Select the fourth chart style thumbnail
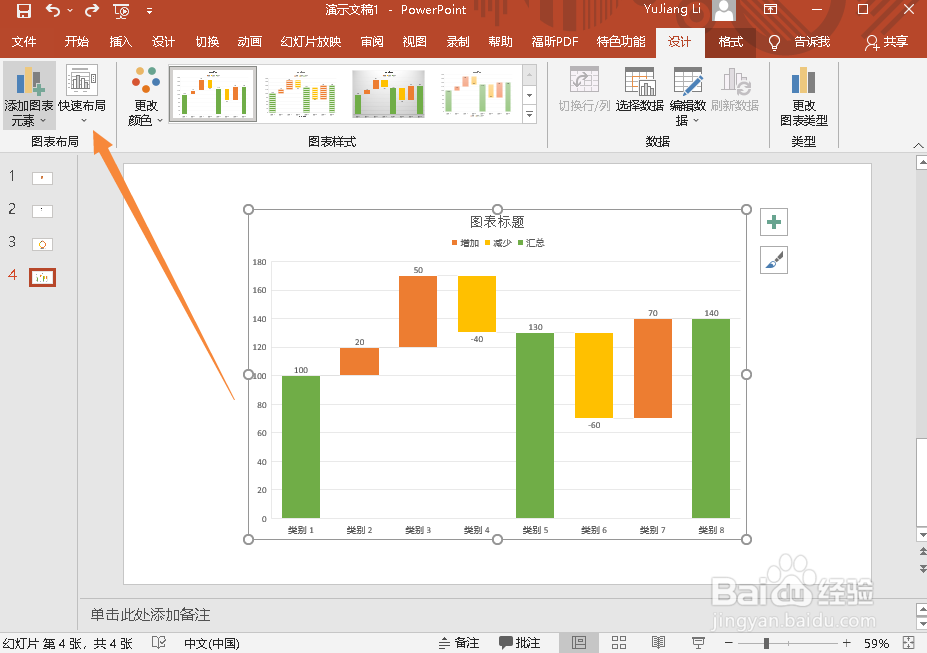This screenshot has width=927, height=653. [477, 93]
